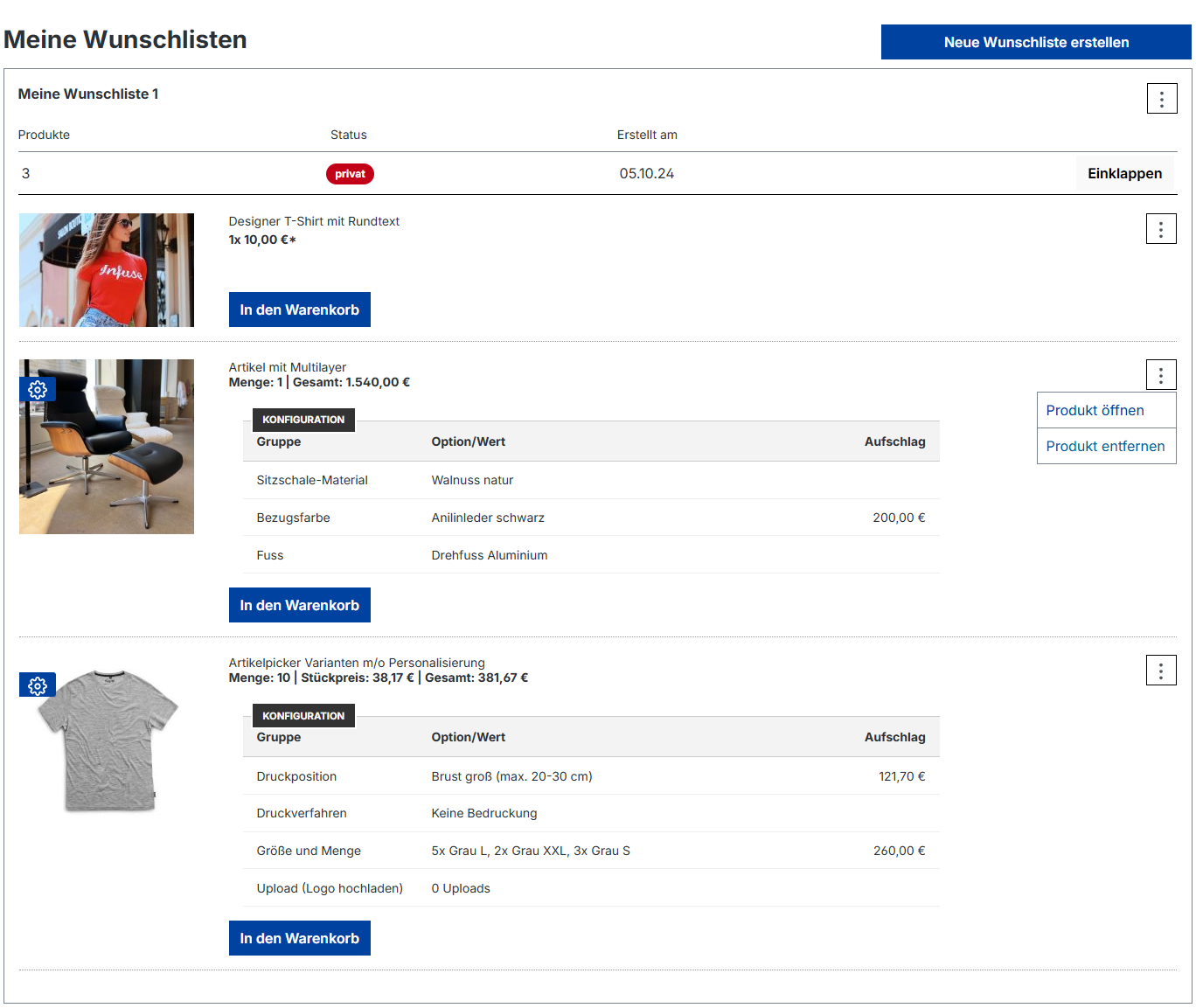
Task: Click the 'KONFIGURATION' label of the grey T-shirt
Action: [303, 716]
